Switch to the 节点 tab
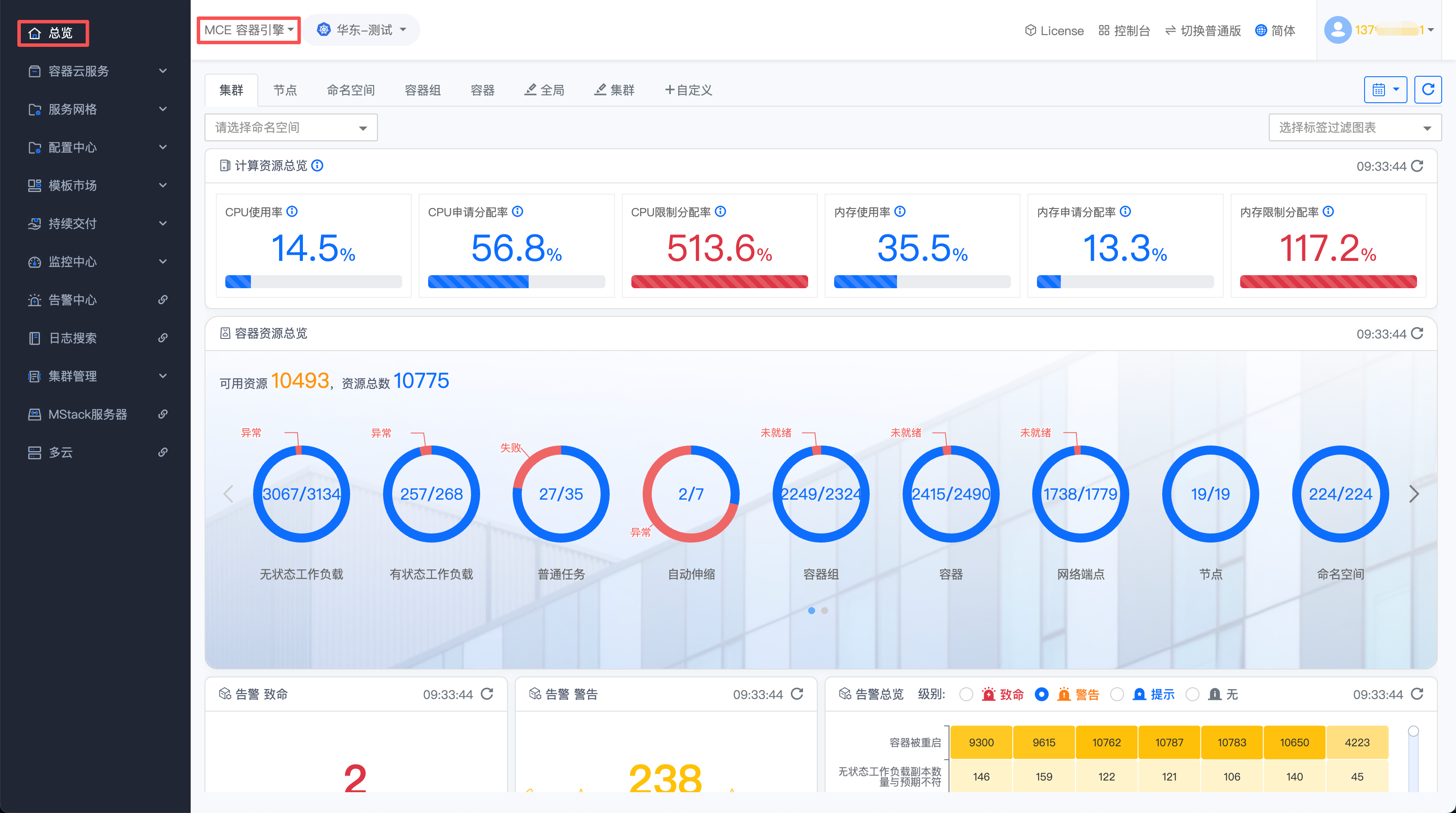 (x=285, y=90)
